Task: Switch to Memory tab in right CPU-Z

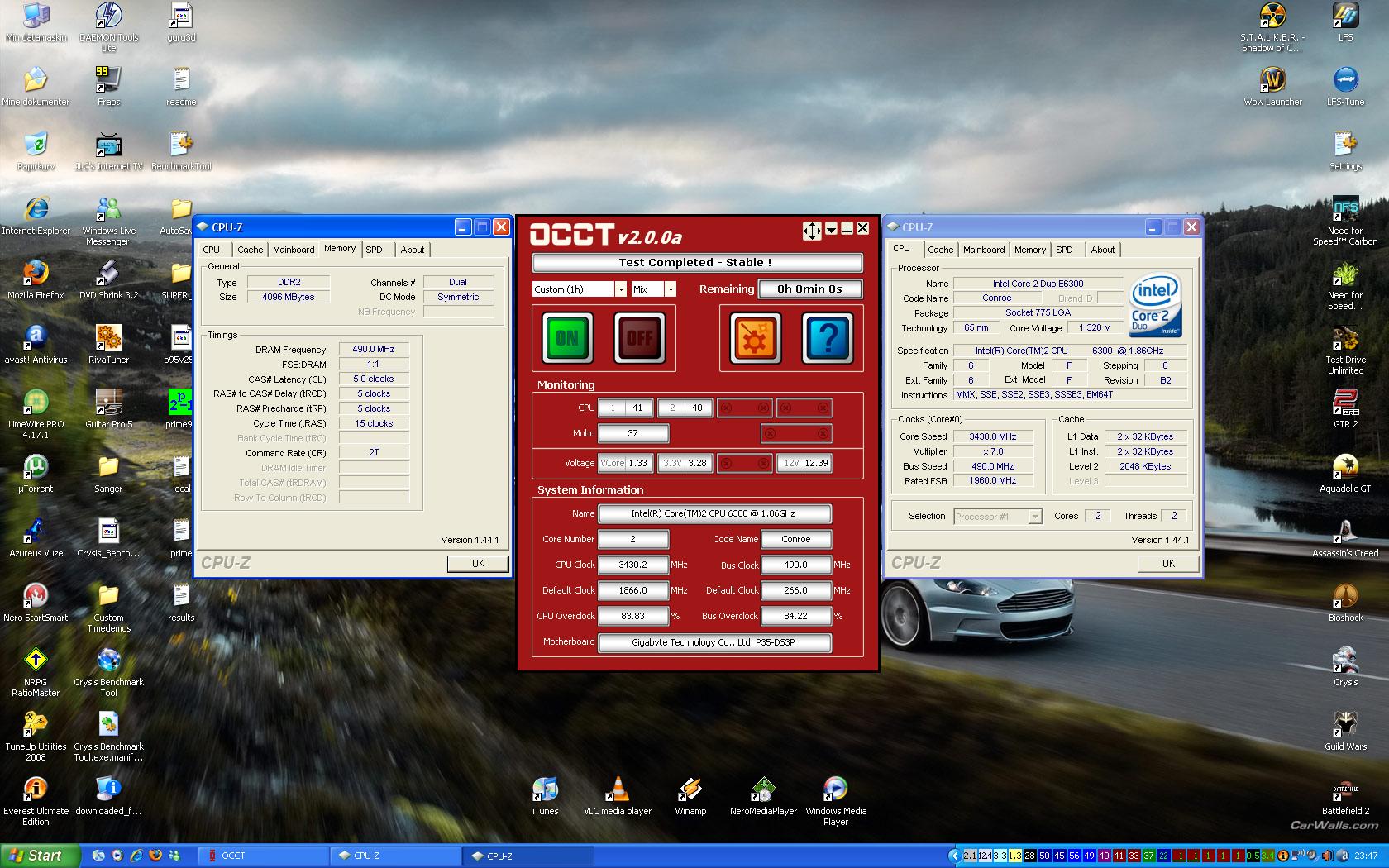Action: pyautogui.click(x=1030, y=250)
